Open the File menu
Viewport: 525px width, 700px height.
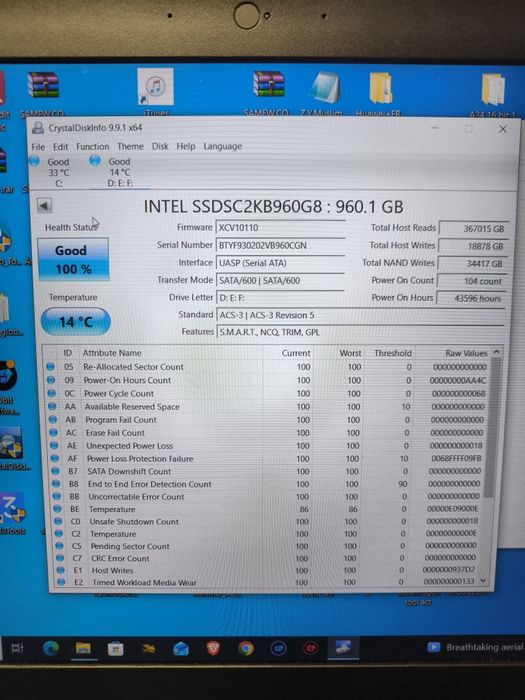(38, 147)
